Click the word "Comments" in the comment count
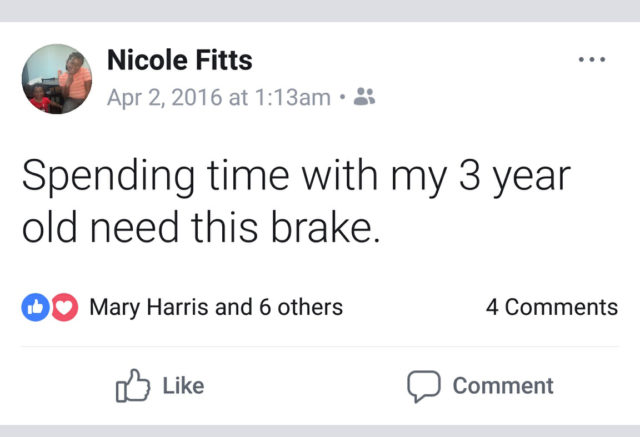 [562, 307]
